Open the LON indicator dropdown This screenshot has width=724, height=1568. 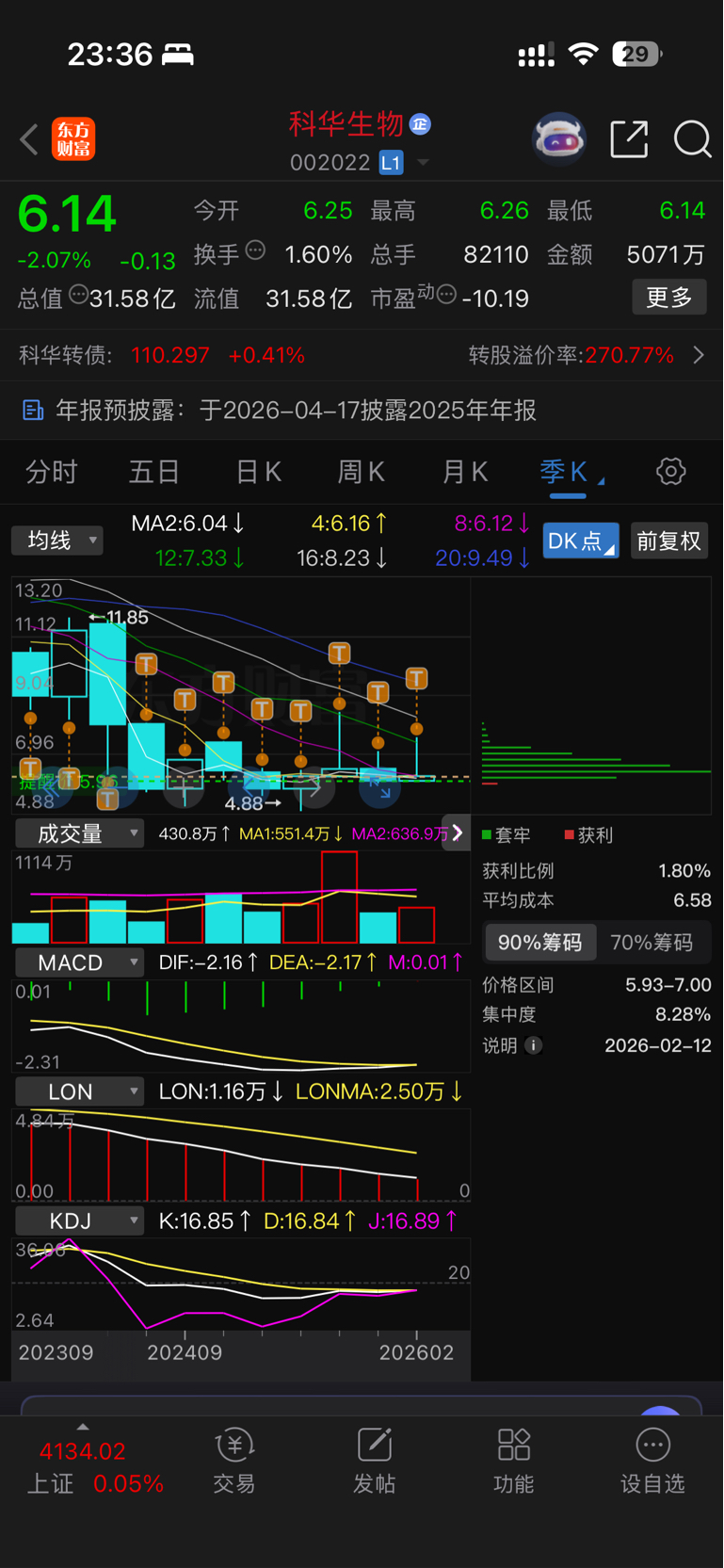(x=79, y=1091)
